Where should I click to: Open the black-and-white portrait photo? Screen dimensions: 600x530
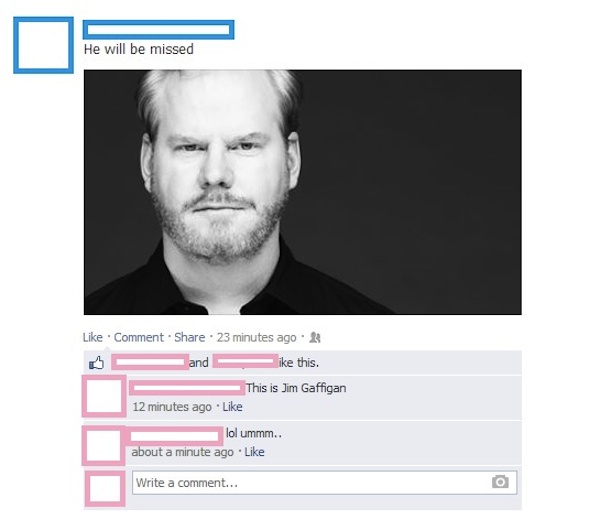[x=303, y=192]
